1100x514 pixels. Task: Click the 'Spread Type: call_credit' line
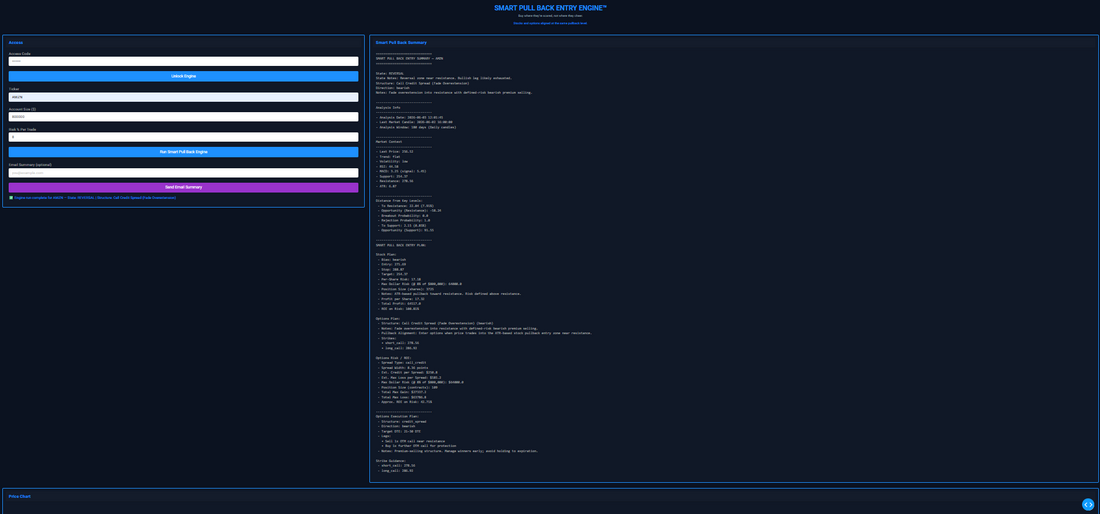(403, 363)
